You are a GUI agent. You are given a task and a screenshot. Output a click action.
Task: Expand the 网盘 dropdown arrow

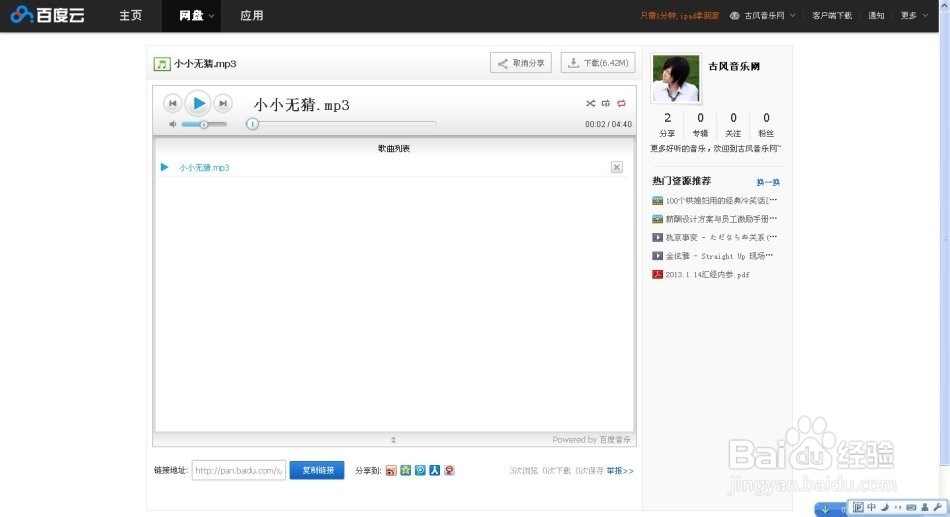point(211,16)
